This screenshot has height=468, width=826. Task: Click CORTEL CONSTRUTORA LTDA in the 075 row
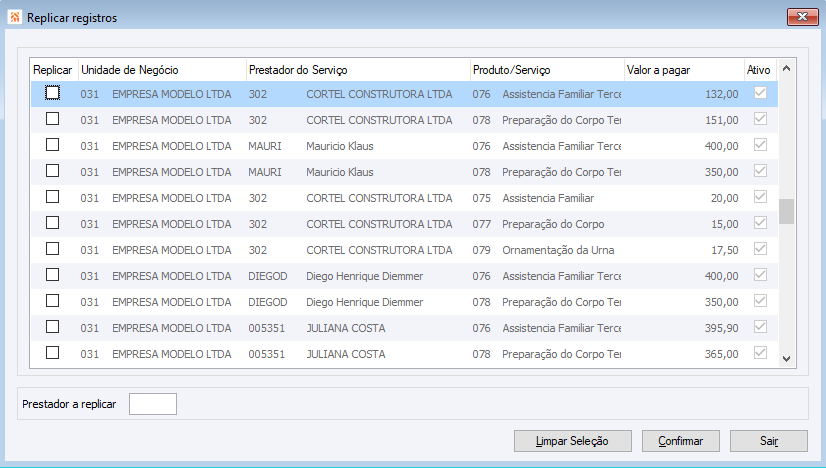coord(379,198)
